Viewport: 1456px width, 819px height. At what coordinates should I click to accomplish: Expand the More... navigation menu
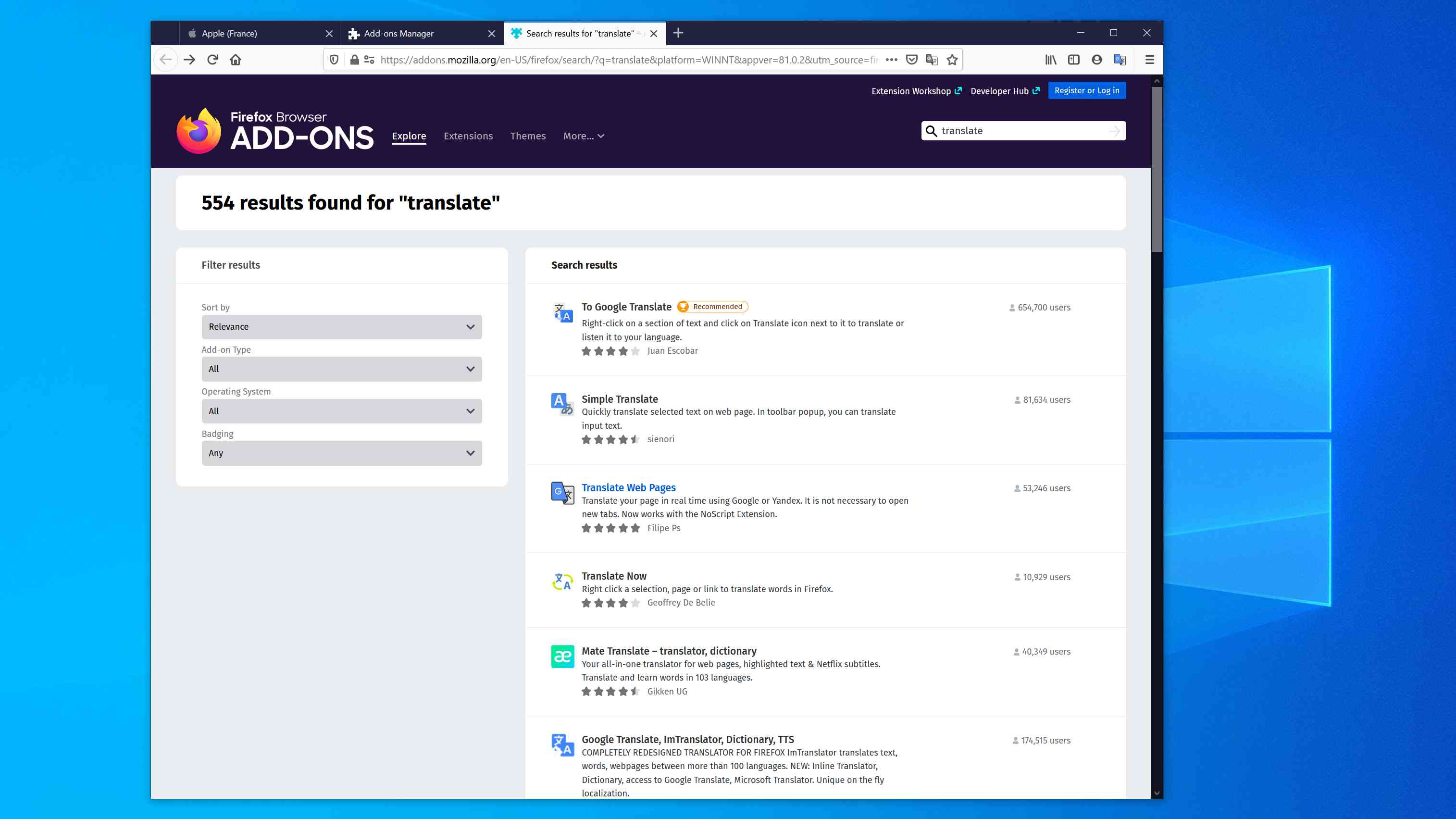point(584,136)
